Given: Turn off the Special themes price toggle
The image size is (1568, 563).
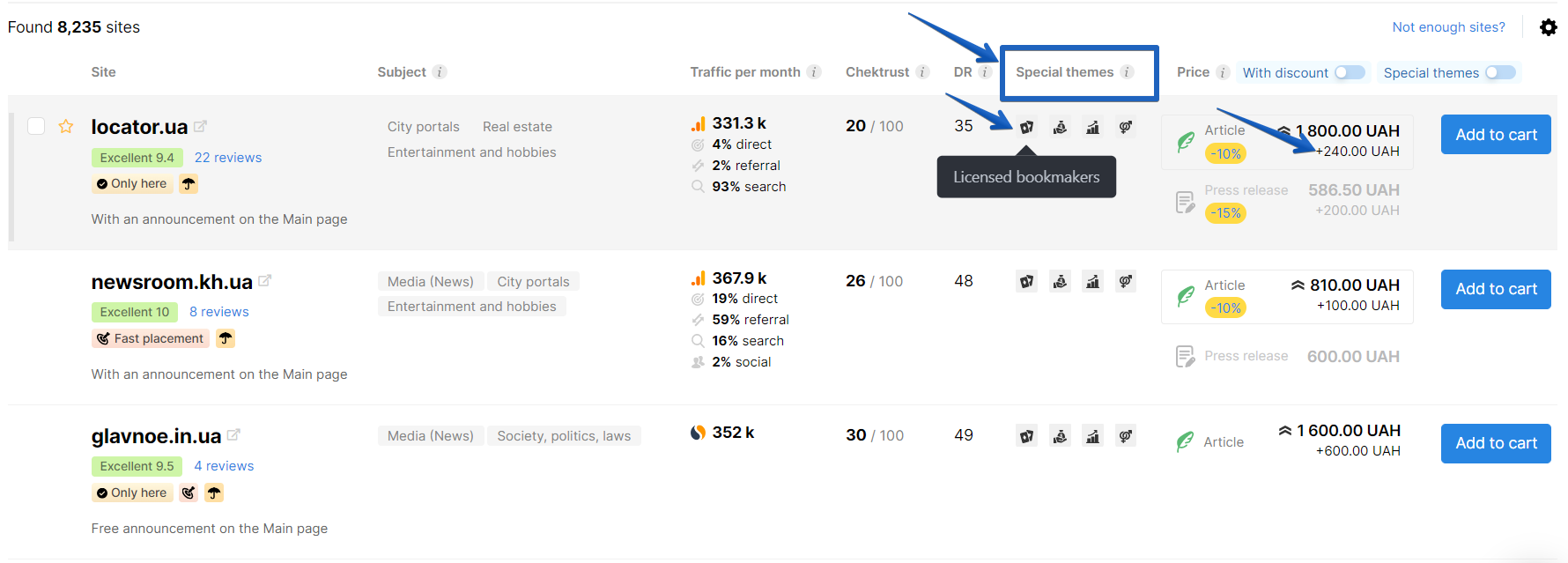Looking at the screenshot, I should [1500, 72].
